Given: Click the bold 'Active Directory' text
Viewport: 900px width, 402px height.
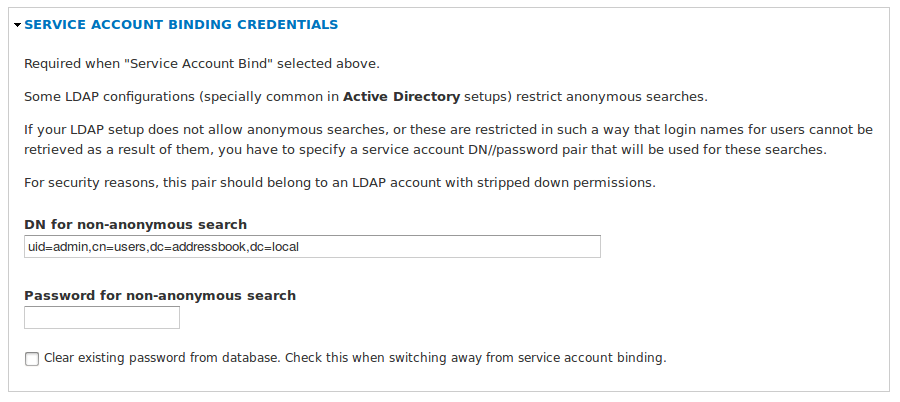Looking at the screenshot, I should [x=401, y=96].
